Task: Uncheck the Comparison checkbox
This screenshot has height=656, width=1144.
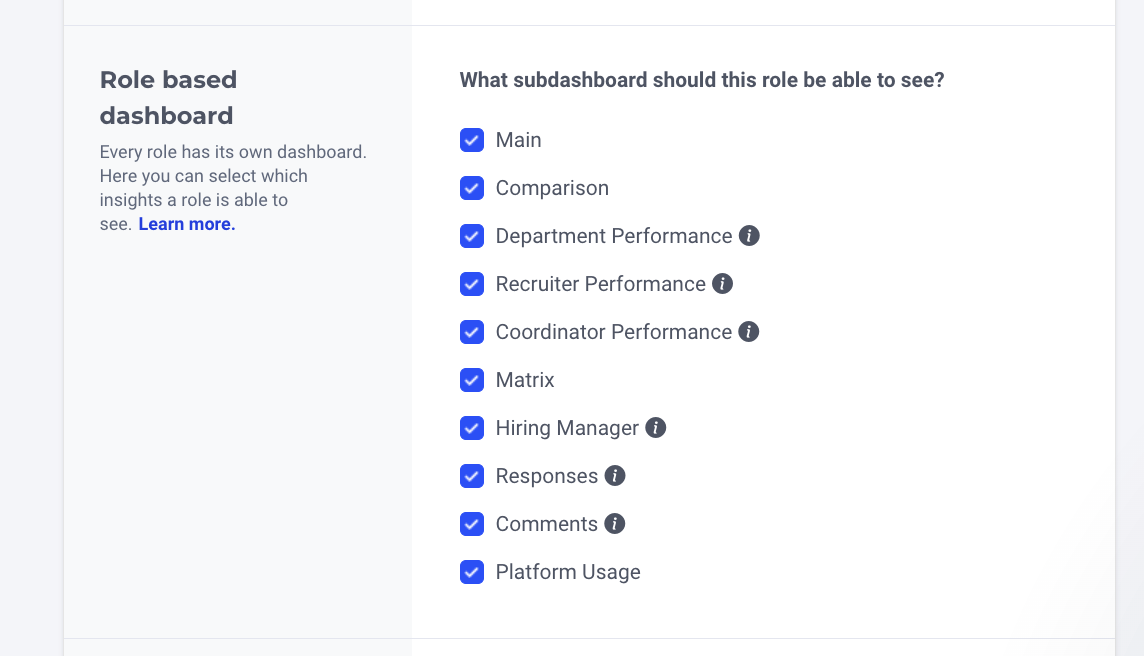Action: pyautogui.click(x=472, y=188)
